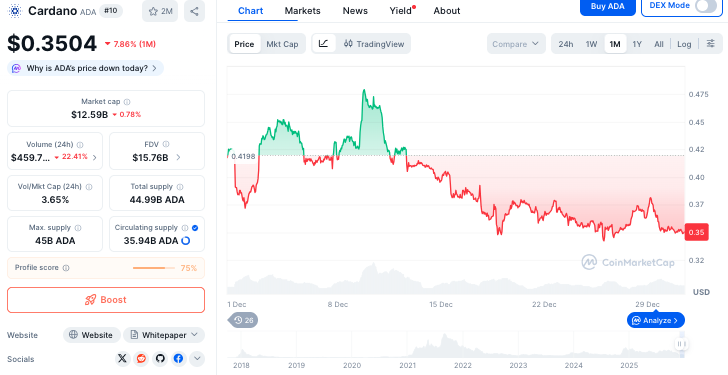Click the Market cap info icon
The width and height of the screenshot is (728, 375).
[127, 102]
